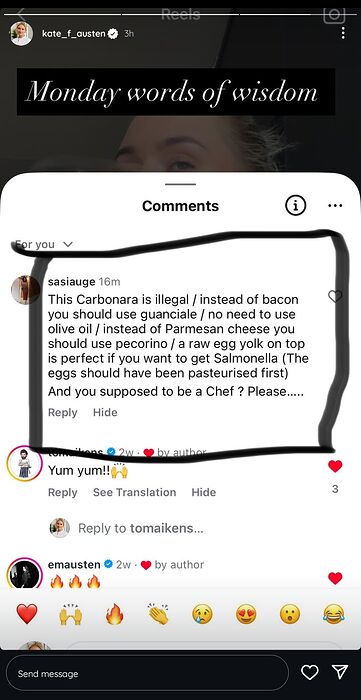Unlike the tomaikens Yum yum comment
The width and height of the screenshot is (361, 700).
335,466
